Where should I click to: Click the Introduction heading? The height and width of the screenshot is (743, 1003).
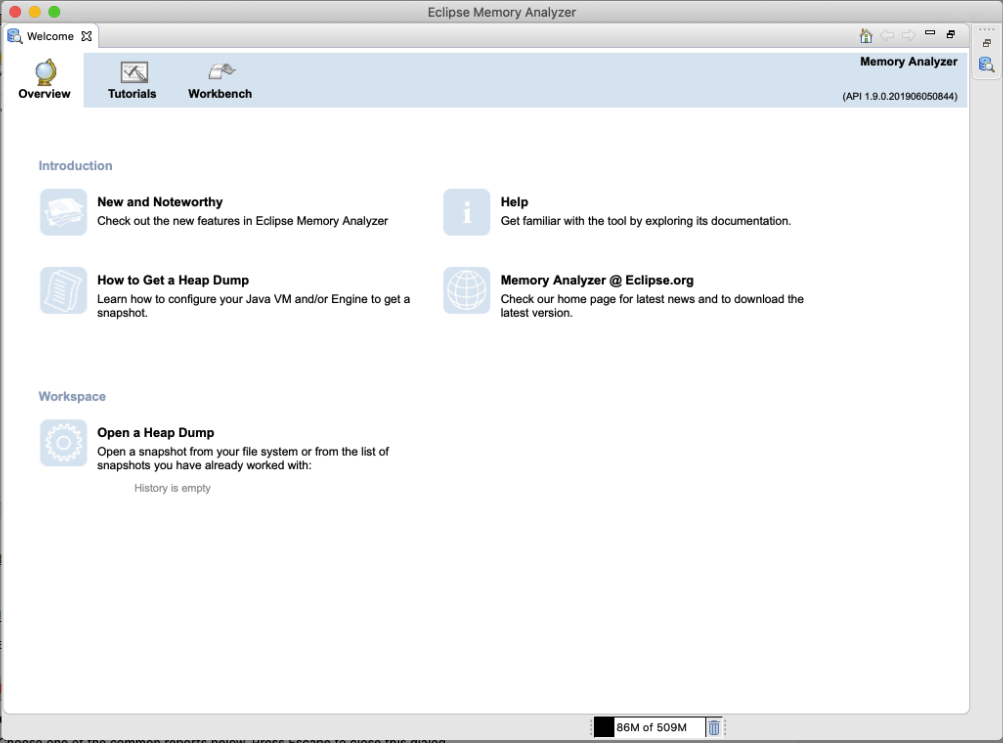pyautogui.click(x=75, y=166)
